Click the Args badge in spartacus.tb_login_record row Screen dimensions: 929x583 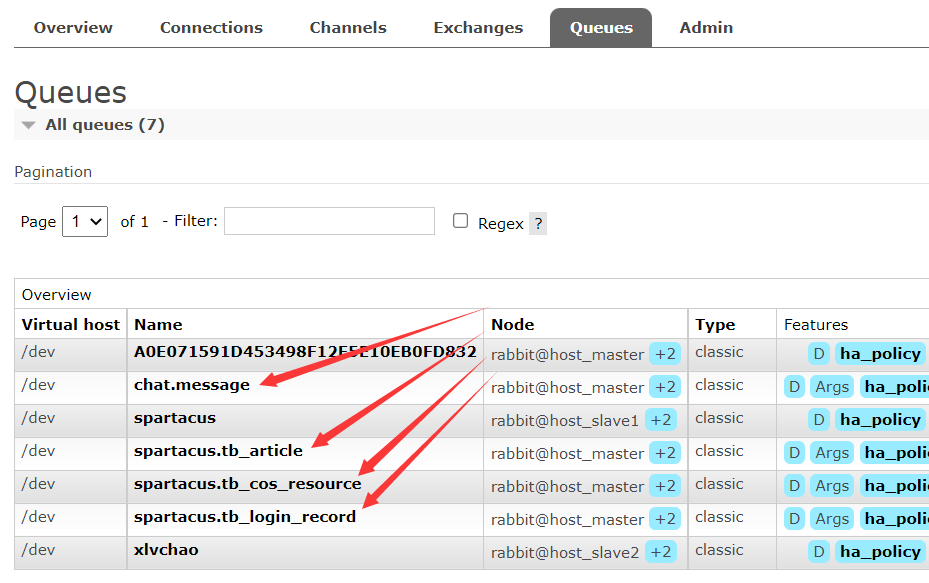coord(832,519)
